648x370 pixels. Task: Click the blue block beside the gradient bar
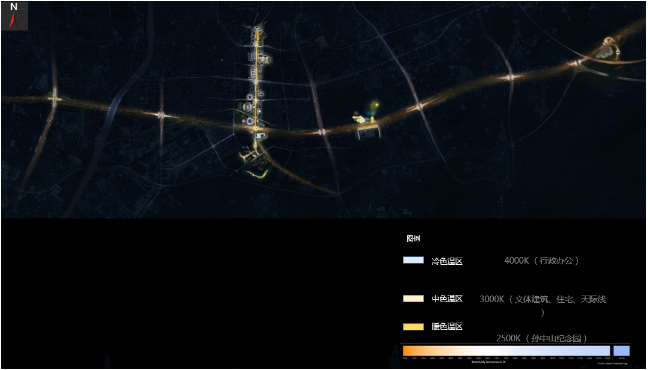(622, 351)
